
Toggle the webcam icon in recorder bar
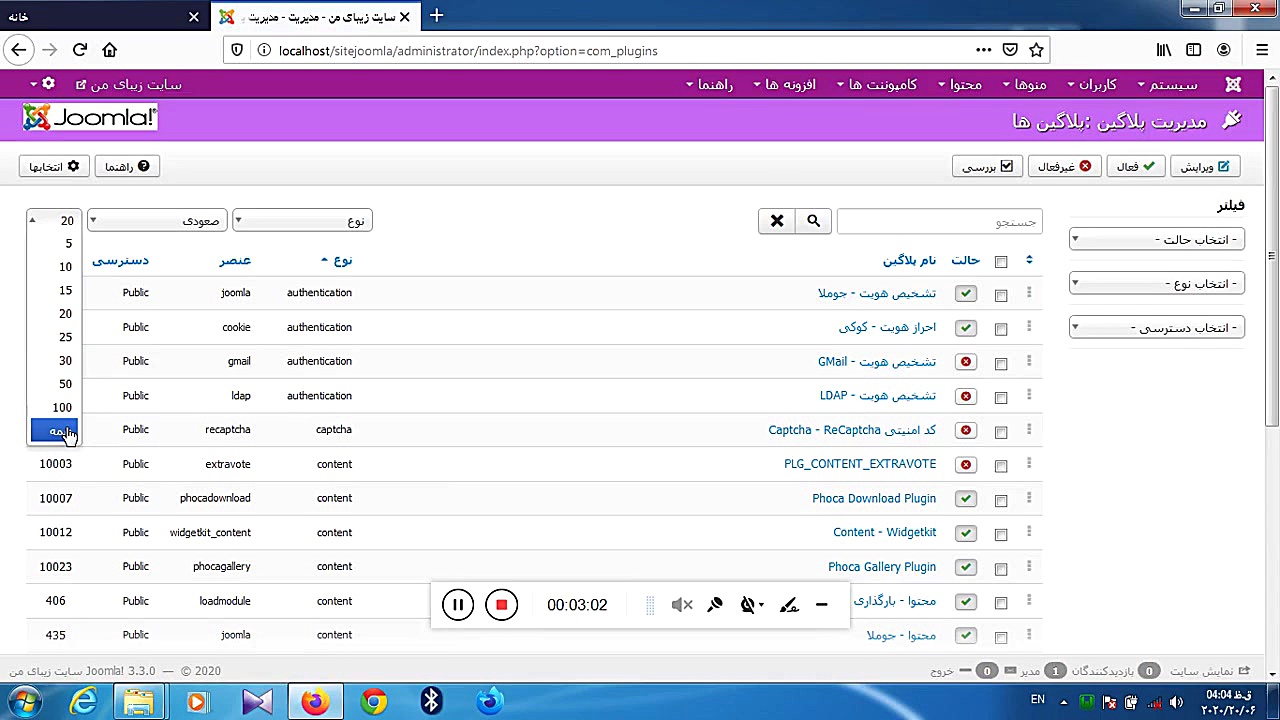(749, 605)
